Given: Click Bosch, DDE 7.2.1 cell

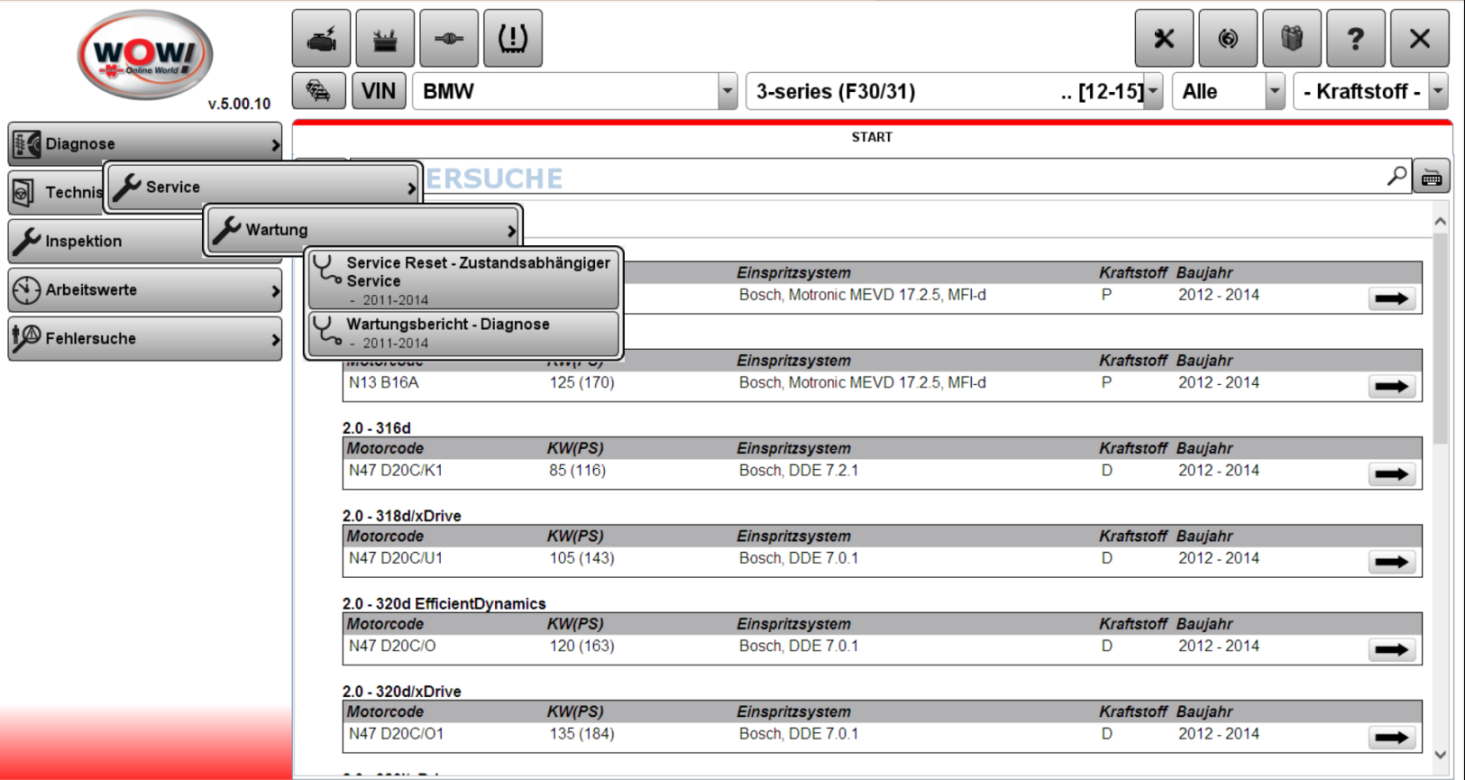Looking at the screenshot, I should [x=799, y=471].
